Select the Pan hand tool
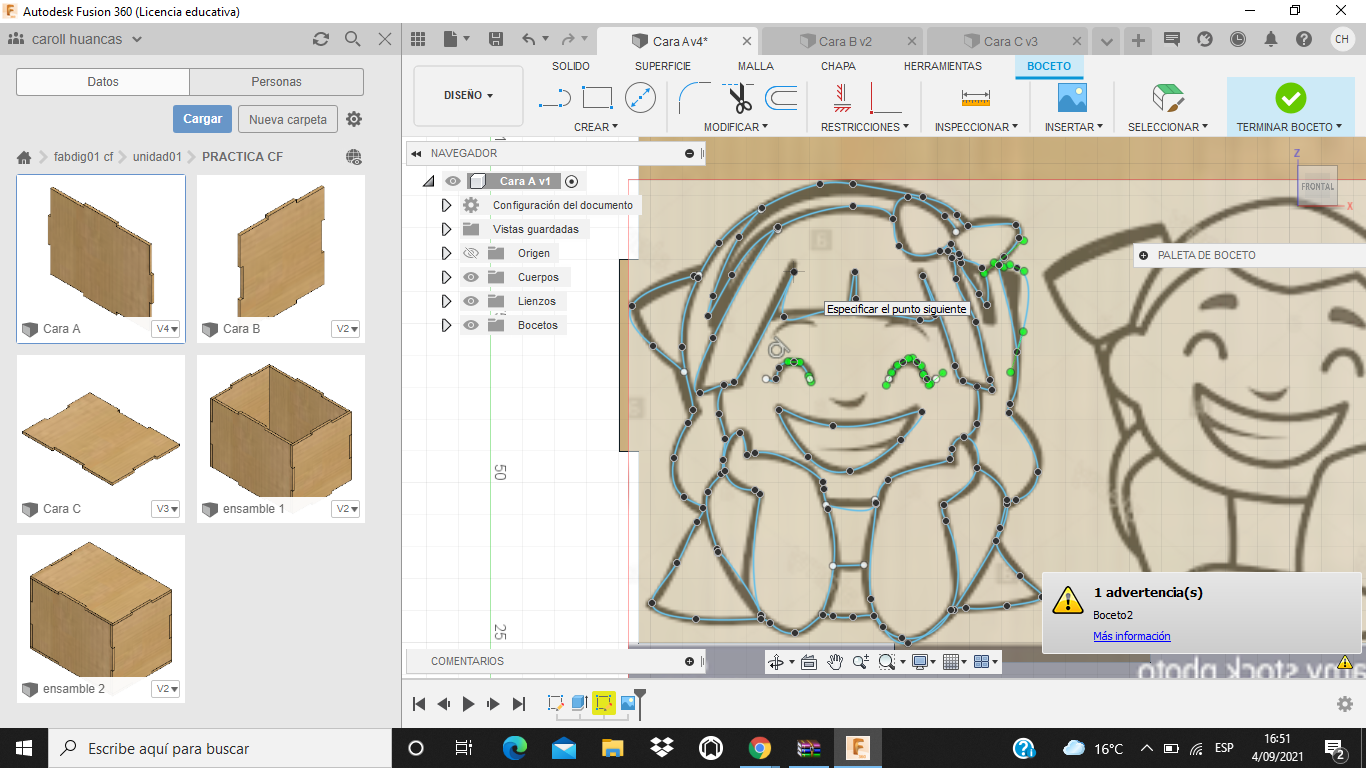This screenshot has height=768, width=1366. click(835, 662)
